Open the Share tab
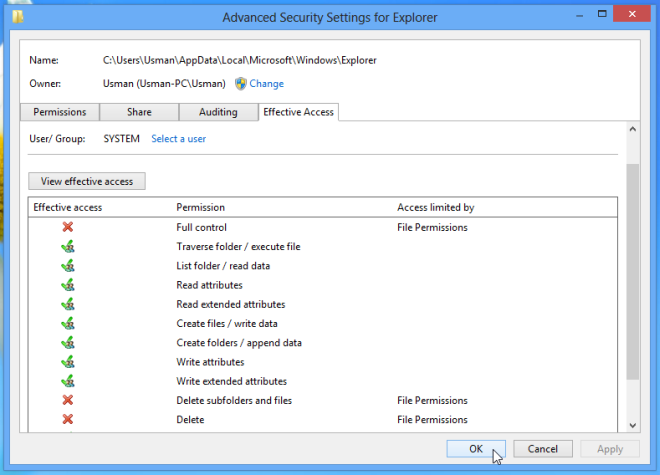Screen dimensions: 660x475 click(x=139, y=112)
